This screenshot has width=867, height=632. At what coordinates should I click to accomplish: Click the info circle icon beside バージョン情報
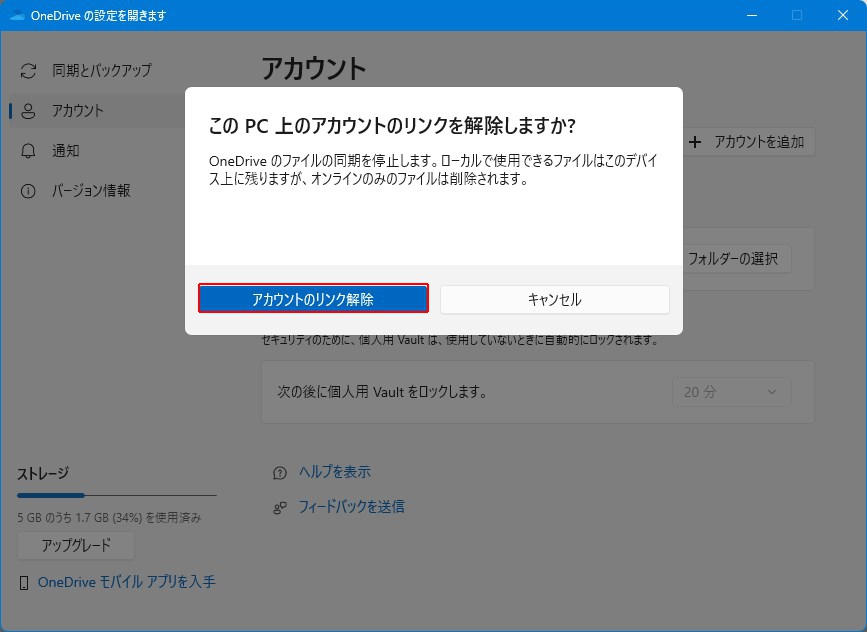(28, 191)
